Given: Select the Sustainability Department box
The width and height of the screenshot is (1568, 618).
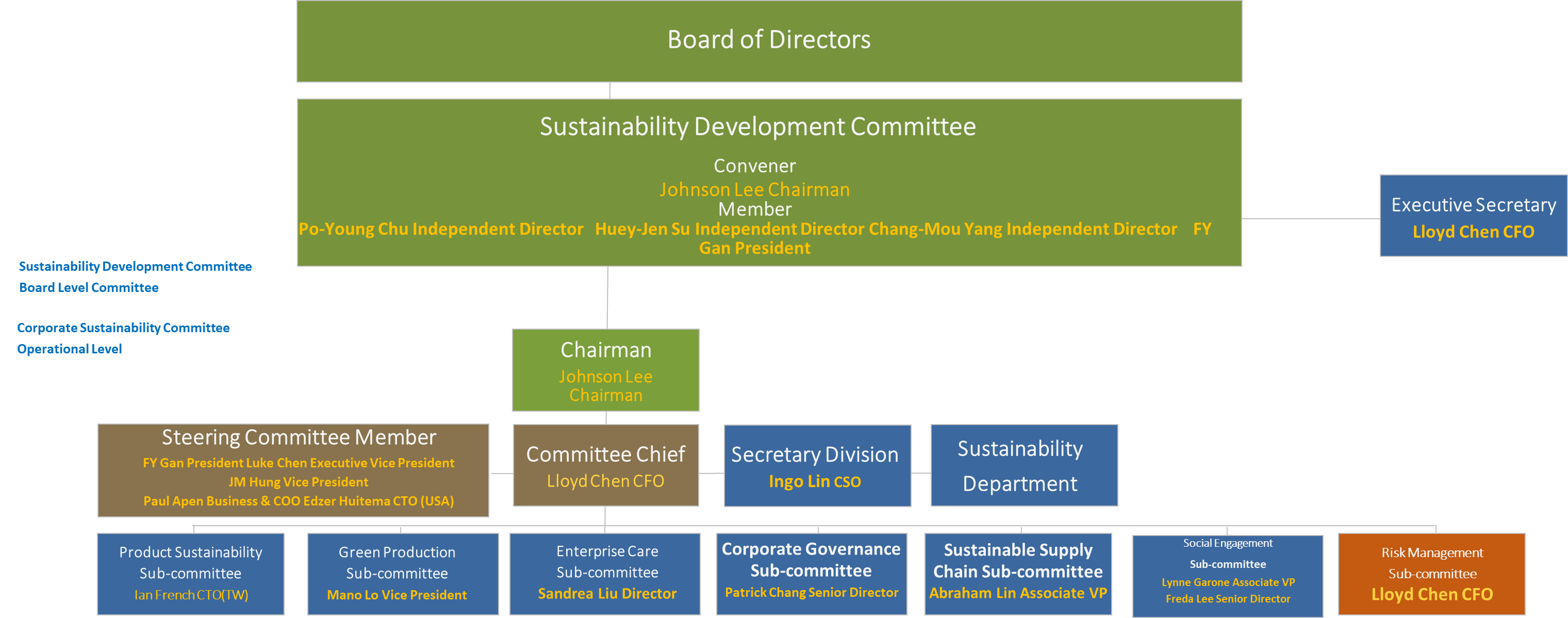Looking at the screenshot, I should coord(1024,466).
